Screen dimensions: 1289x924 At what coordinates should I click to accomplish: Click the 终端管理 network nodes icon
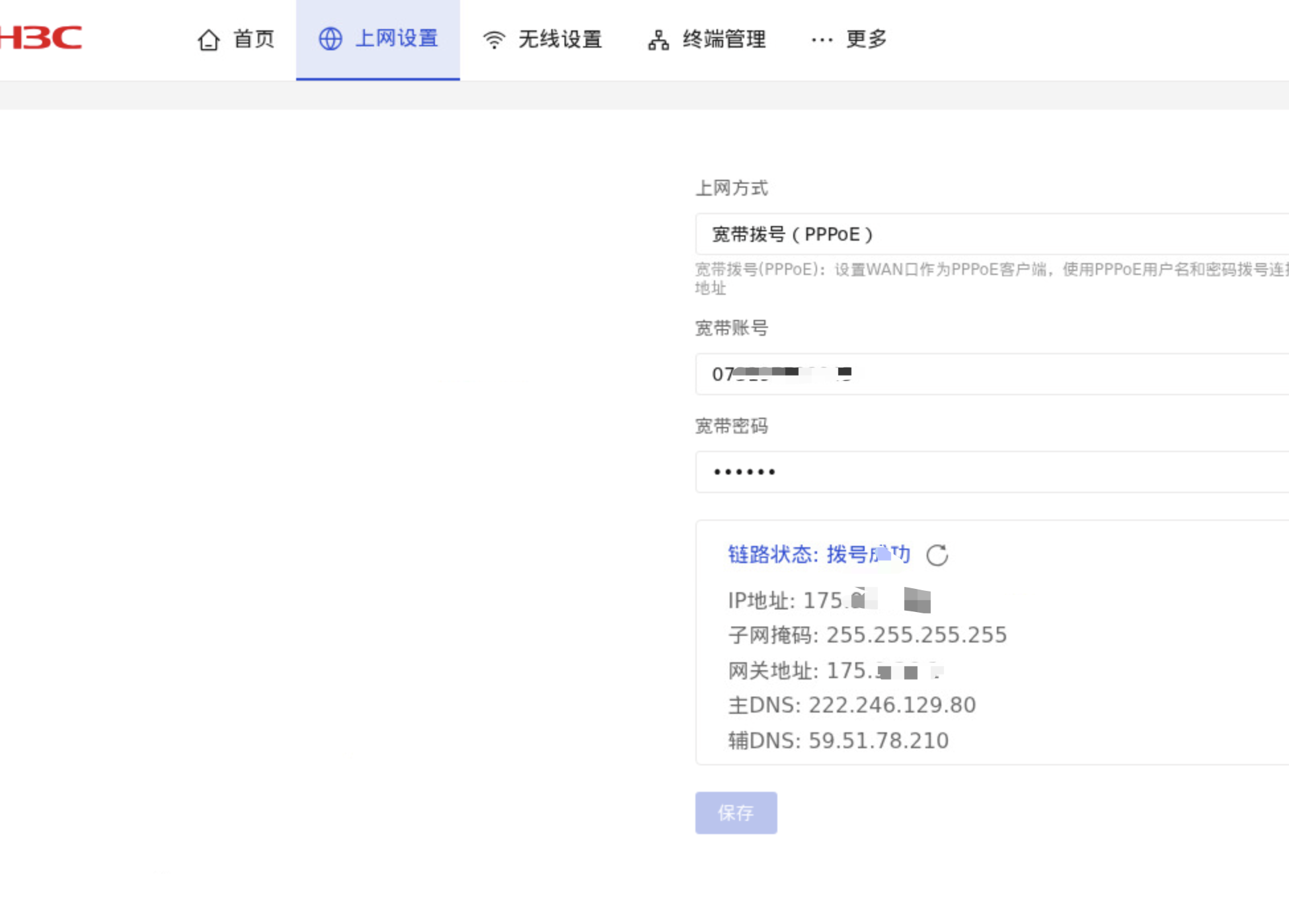pos(658,40)
